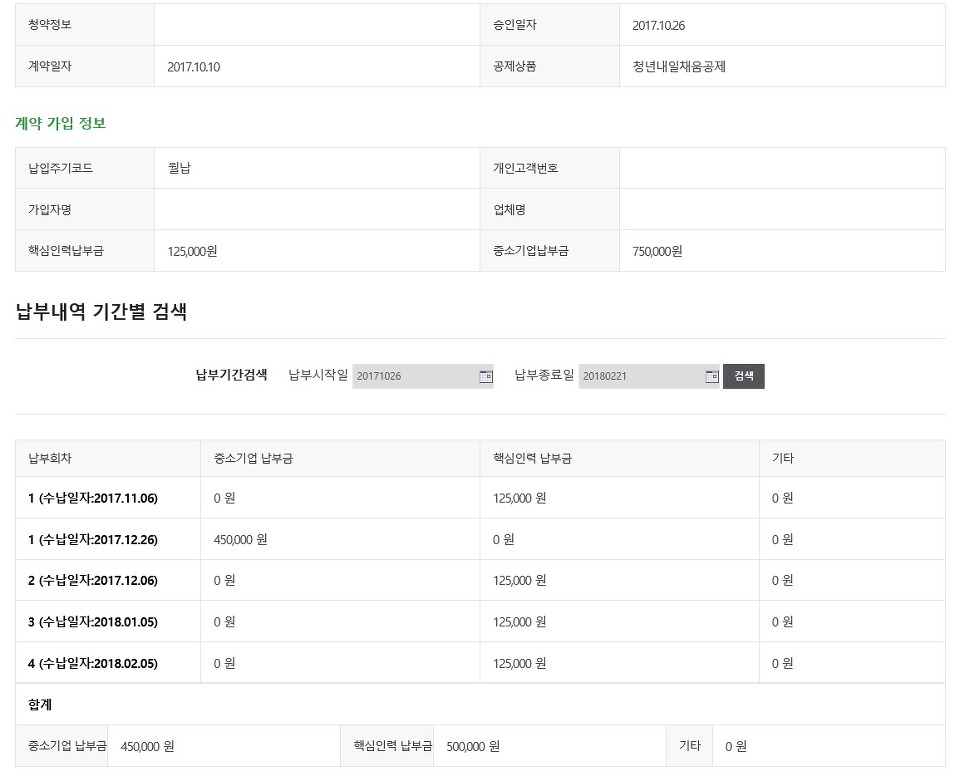Screen dimensions: 960x781
Task: Click the 핵심인력납부금 value 125,000원
Action: pos(192,251)
